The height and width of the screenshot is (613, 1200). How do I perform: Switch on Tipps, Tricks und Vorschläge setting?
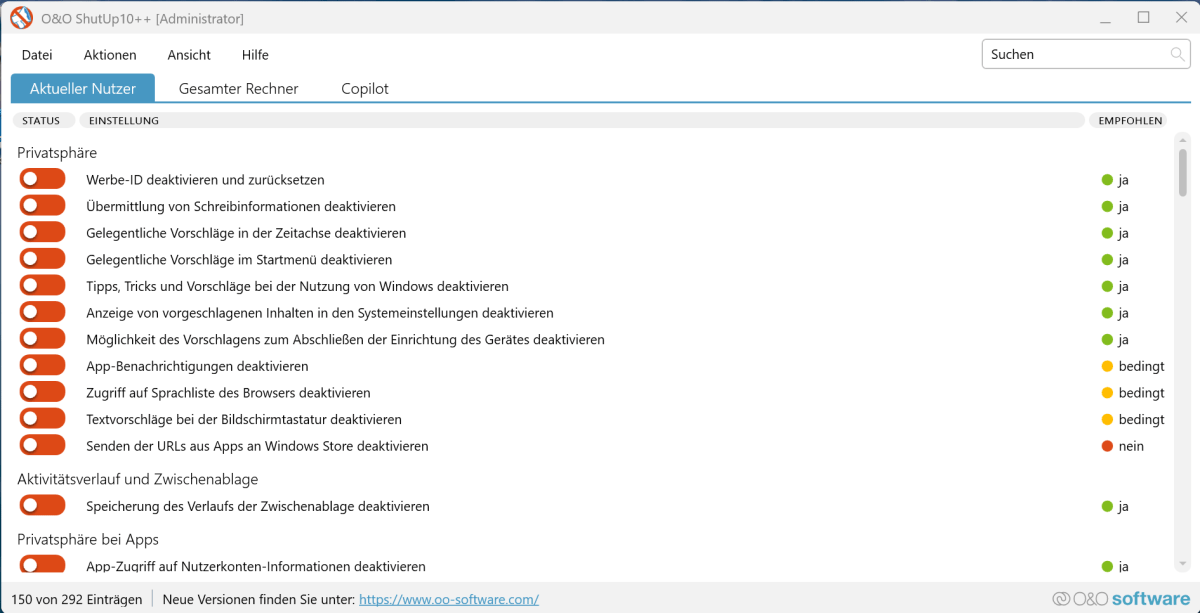coord(42,285)
